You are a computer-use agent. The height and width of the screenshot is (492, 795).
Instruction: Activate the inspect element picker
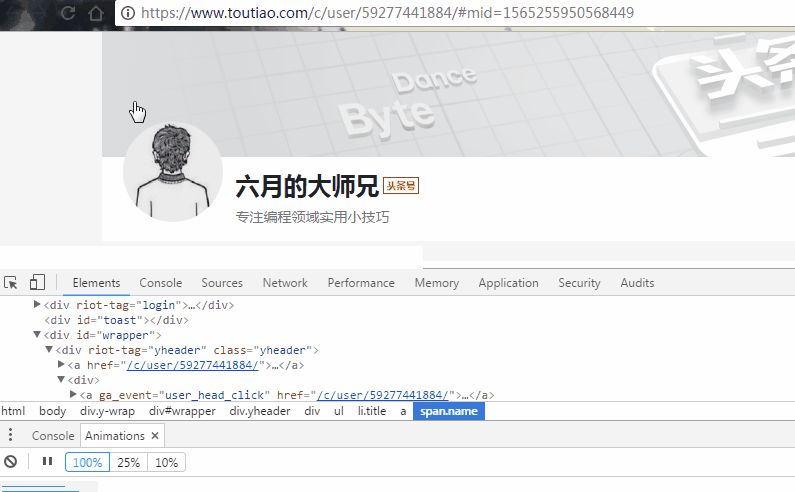point(11,283)
